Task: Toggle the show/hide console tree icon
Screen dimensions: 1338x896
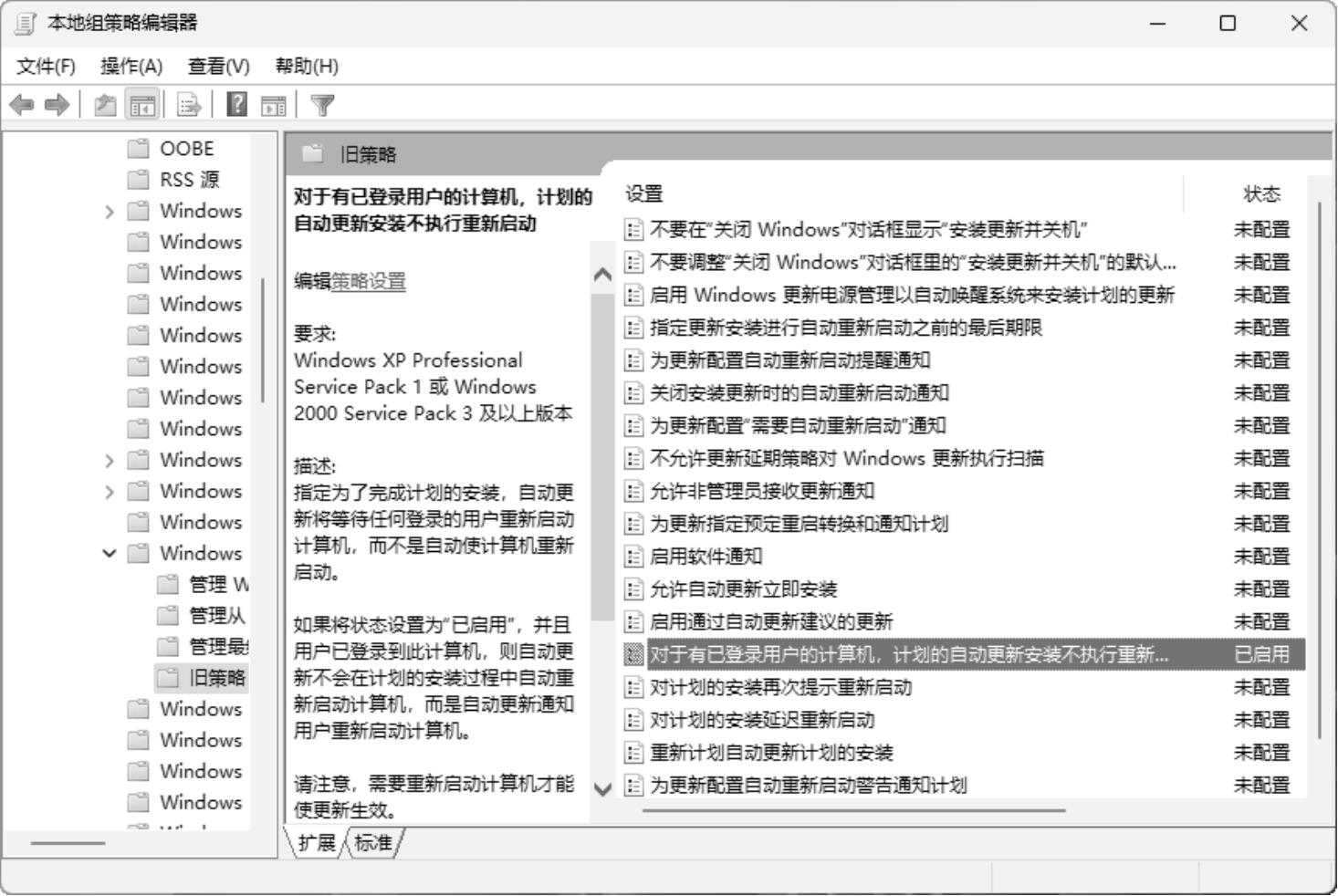Action: (141, 105)
